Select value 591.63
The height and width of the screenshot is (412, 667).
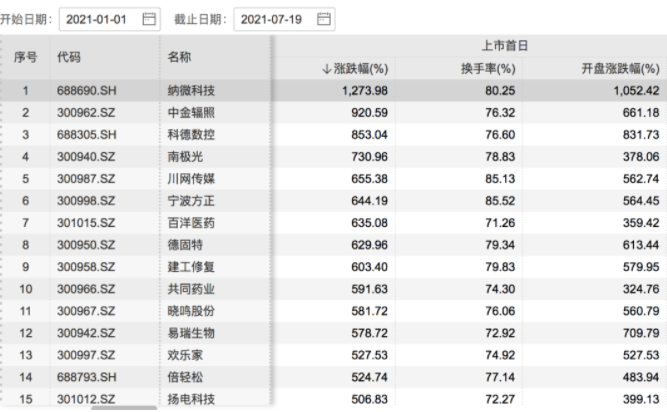pyautogui.click(x=369, y=289)
